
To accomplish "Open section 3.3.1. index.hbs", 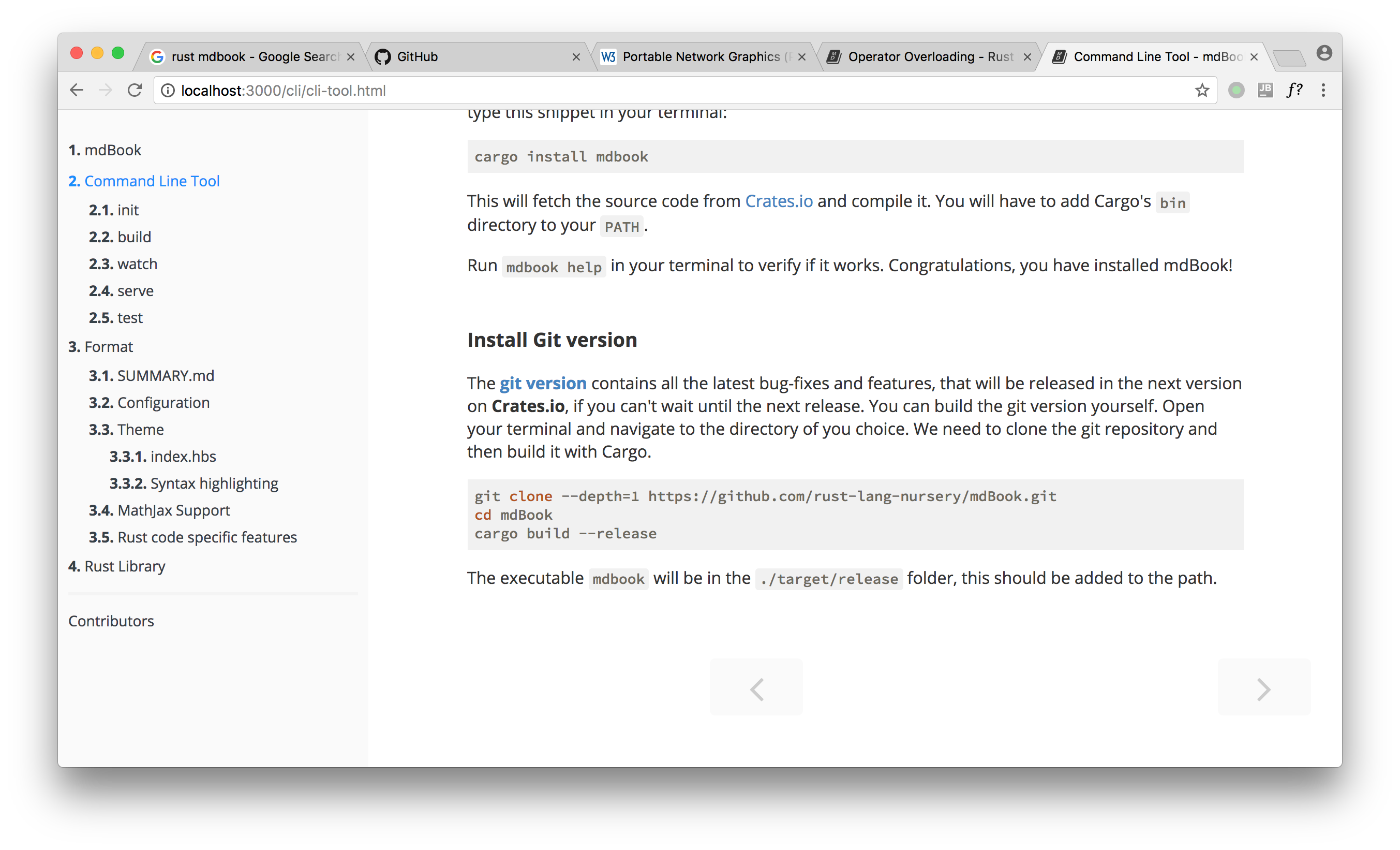I will (162, 456).
